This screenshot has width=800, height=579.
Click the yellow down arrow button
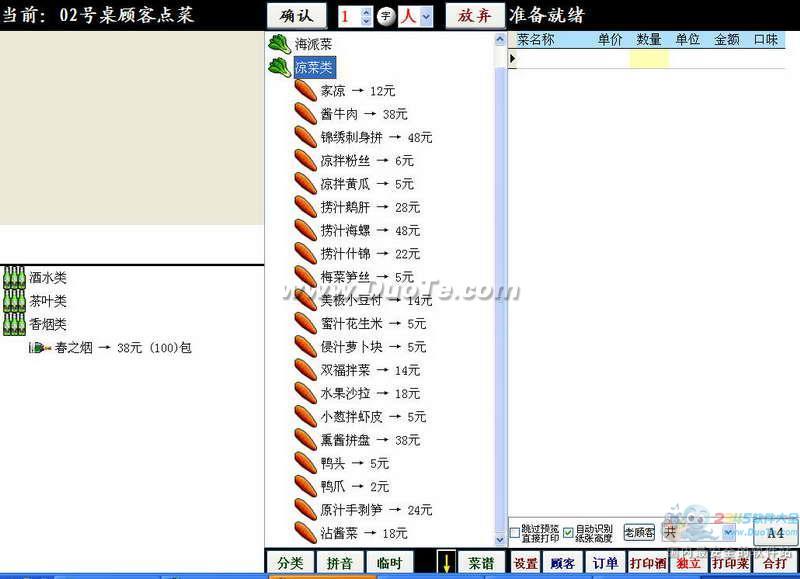(x=447, y=563)
